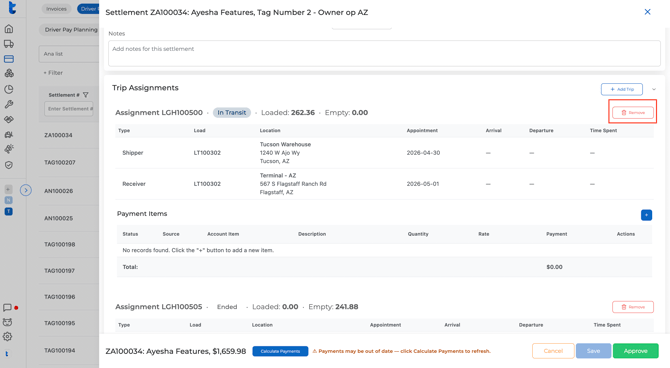
Task: Click the 'N' workspace square
Action: (x=9, y=200)
